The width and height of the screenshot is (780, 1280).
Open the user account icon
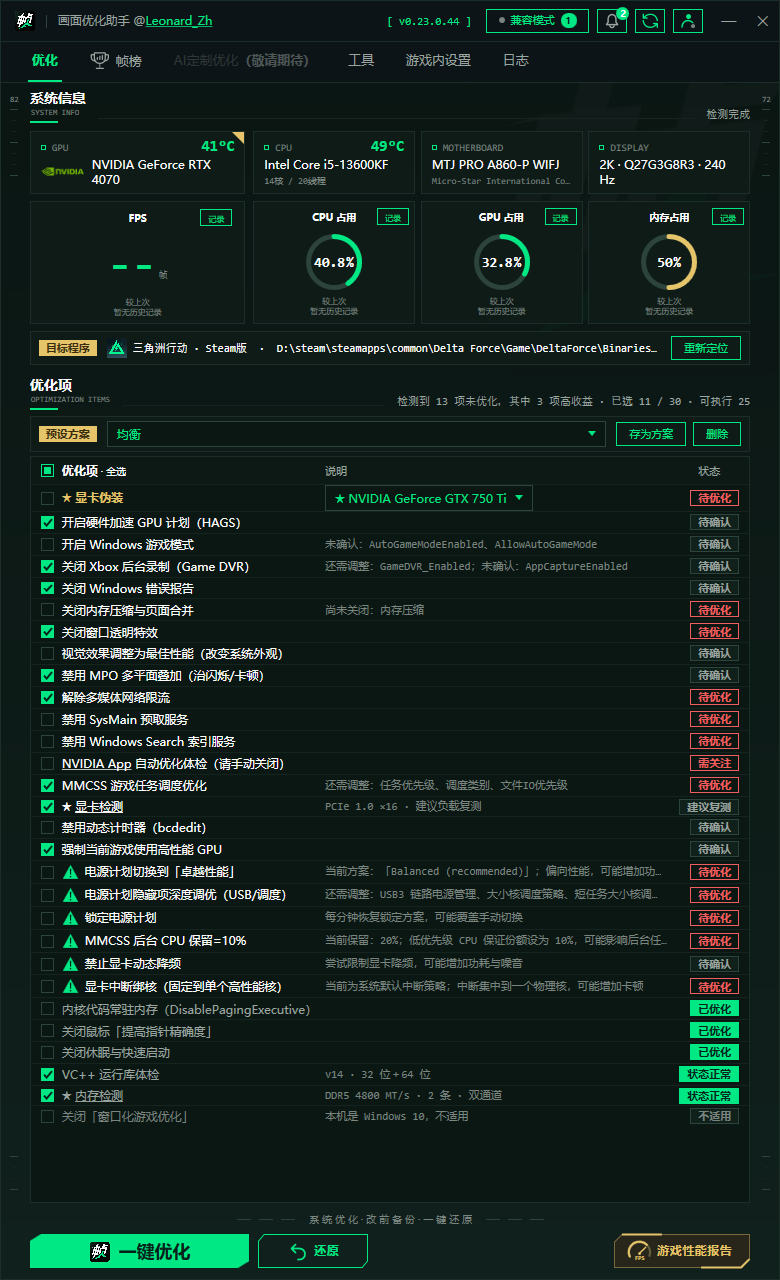pos(688,21)
